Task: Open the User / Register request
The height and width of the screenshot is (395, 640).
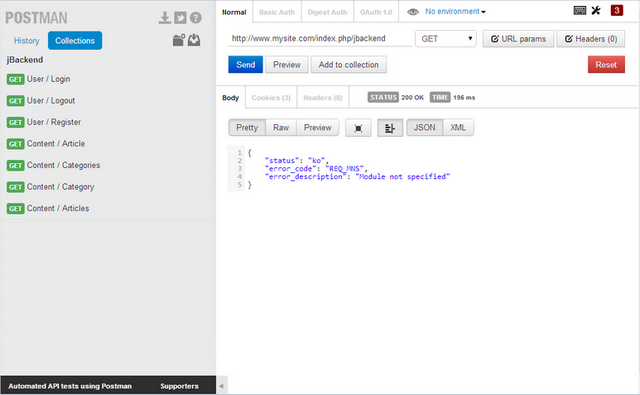Action: point(53,122)
